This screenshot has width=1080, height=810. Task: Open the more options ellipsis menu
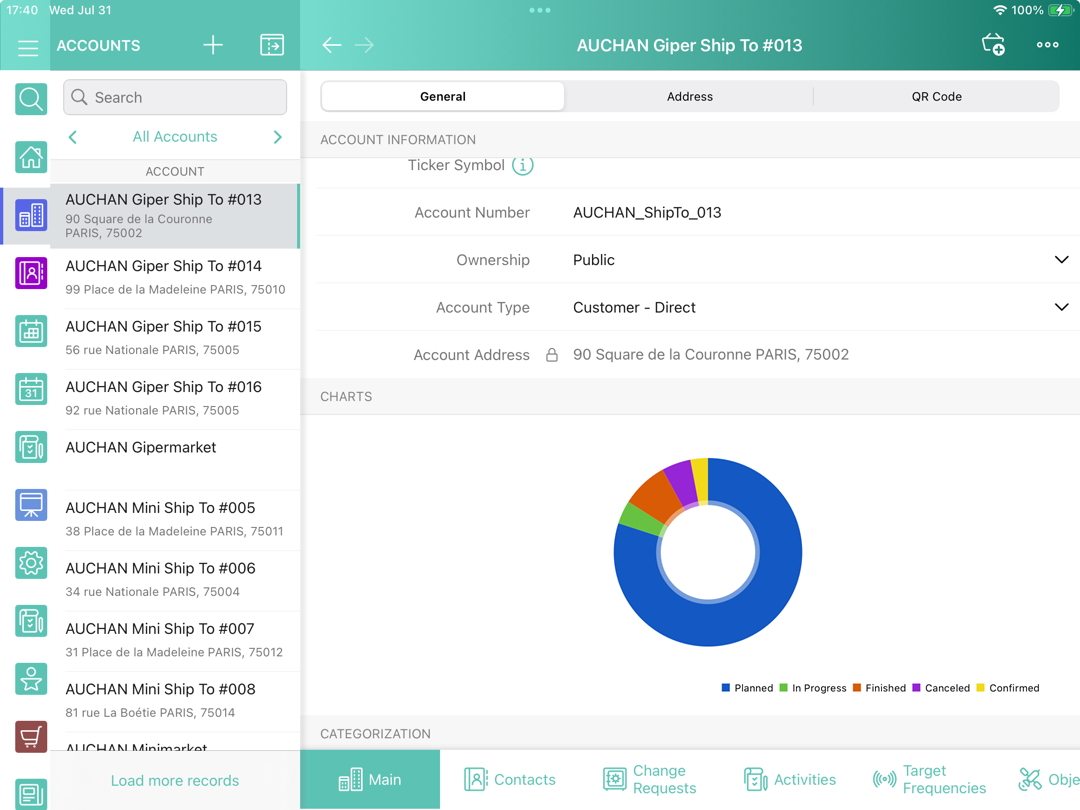tap(1047, 44)
